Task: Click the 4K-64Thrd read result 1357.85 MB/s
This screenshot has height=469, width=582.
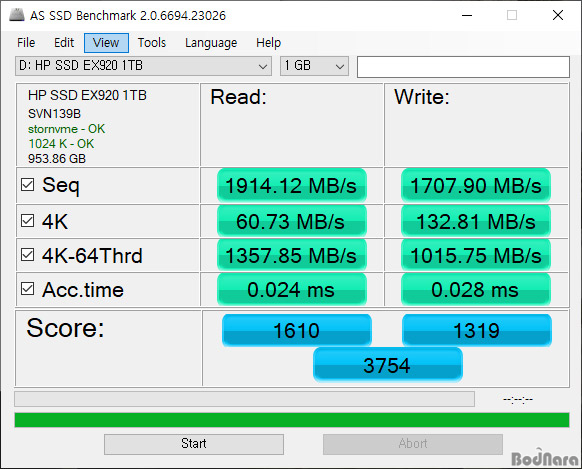Action: (292, 256)
